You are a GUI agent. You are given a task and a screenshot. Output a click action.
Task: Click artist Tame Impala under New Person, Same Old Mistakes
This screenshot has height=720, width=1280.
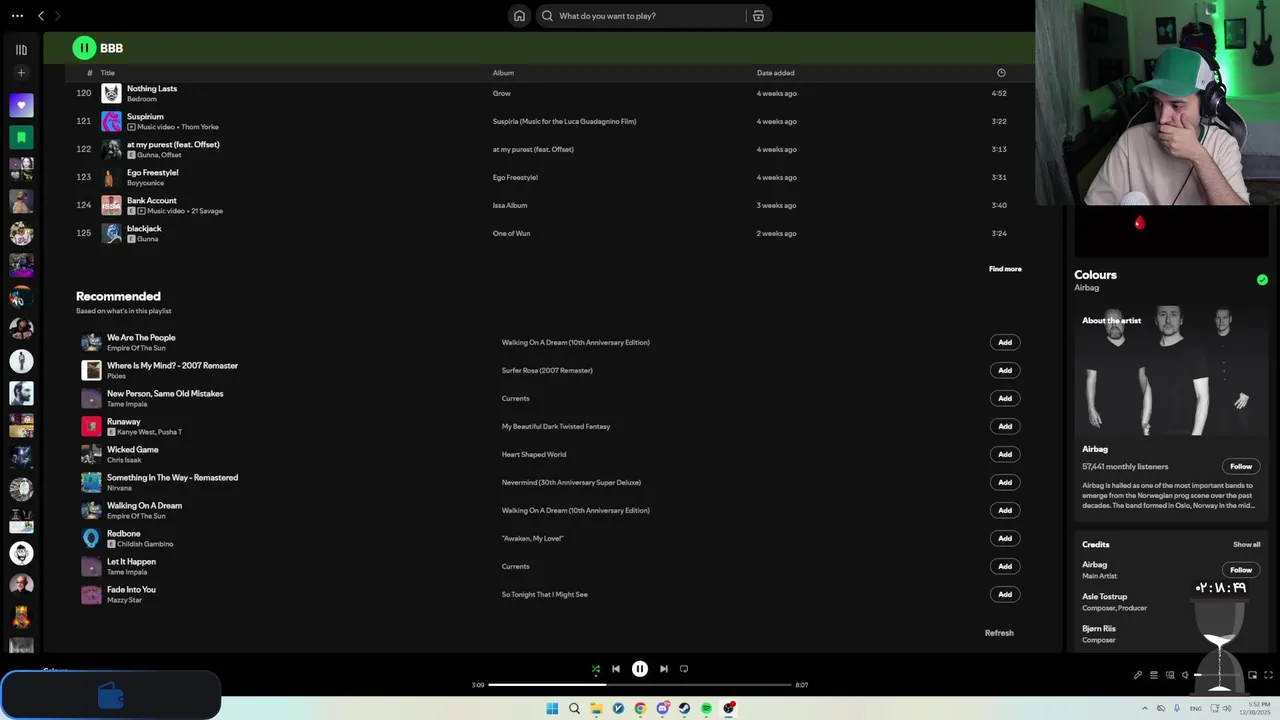click(x=127, y=404)
